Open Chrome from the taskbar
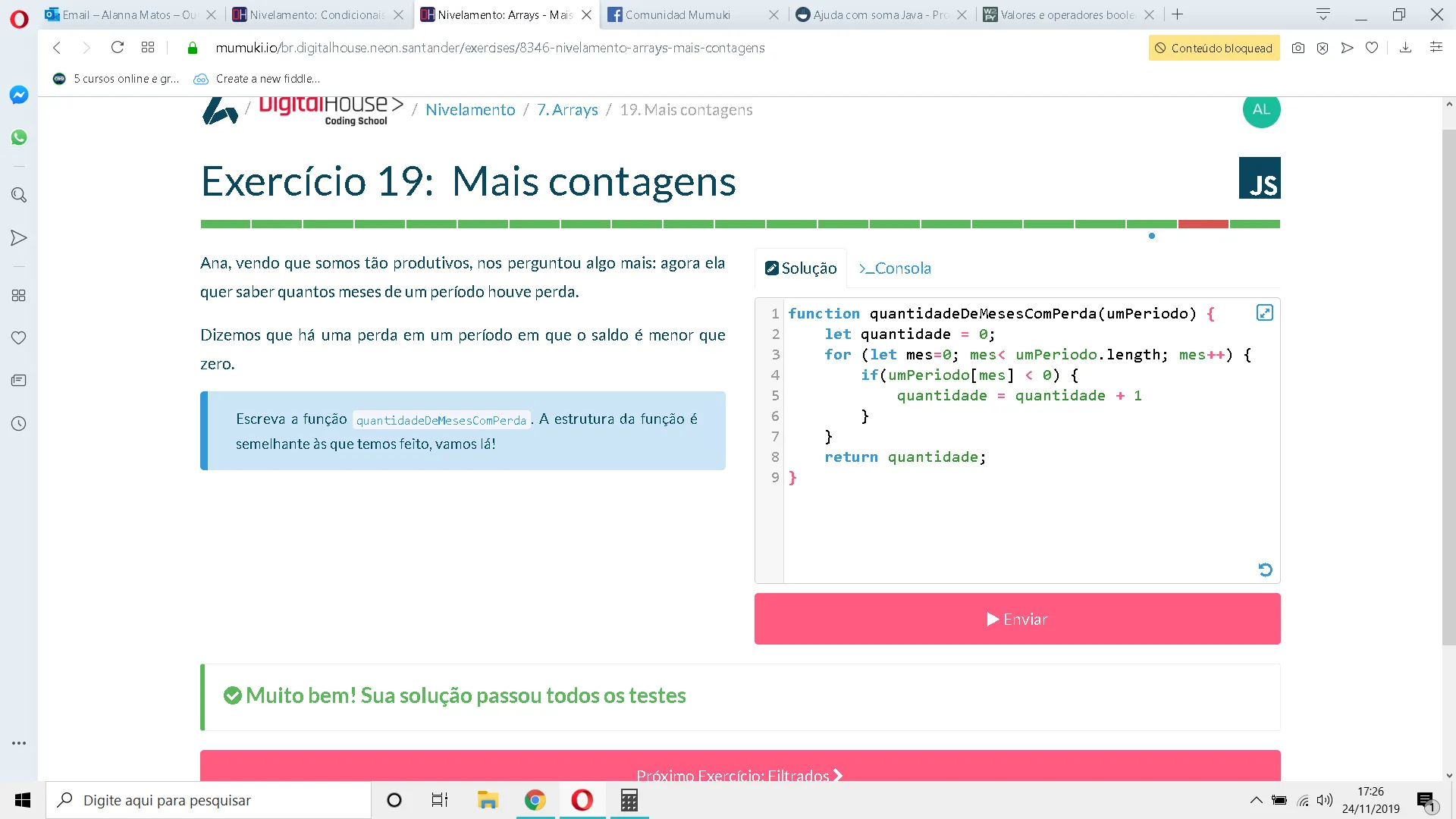The width and height of the screenshot is (1456, 819). [x=535, y=800]
